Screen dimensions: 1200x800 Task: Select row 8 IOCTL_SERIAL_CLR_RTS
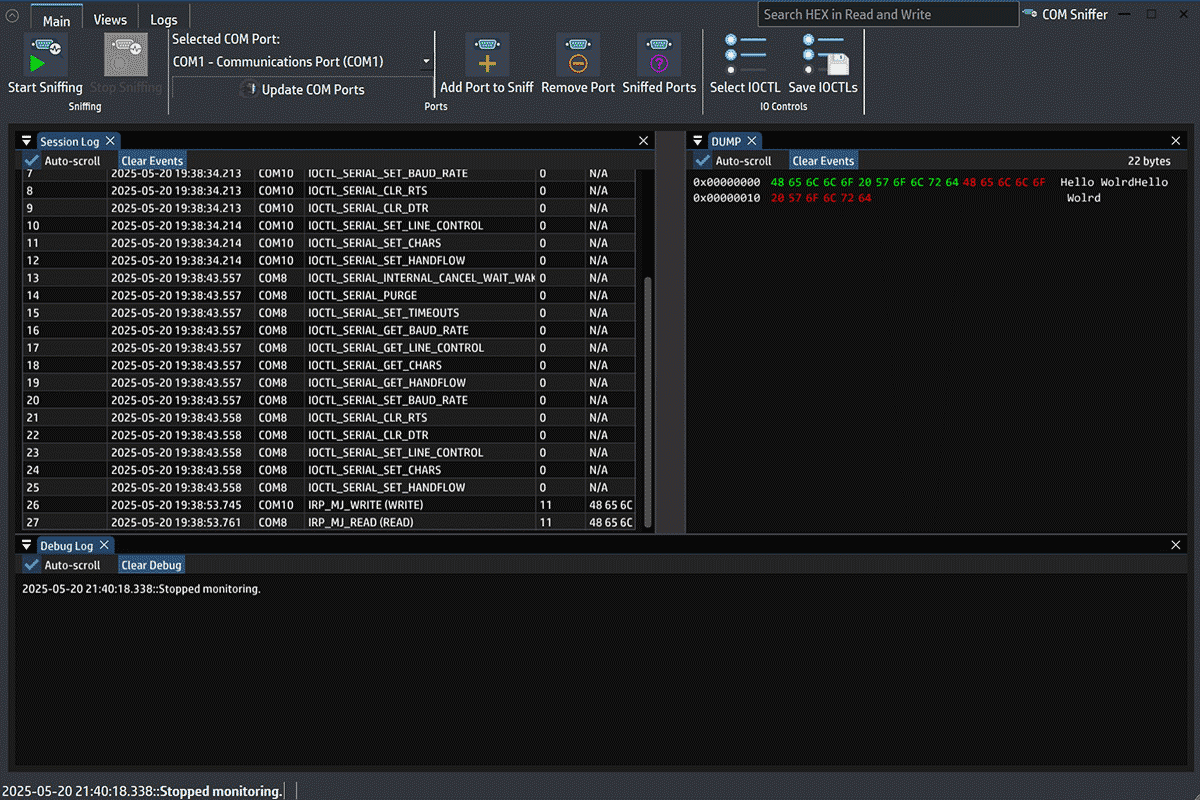point(329,190)
